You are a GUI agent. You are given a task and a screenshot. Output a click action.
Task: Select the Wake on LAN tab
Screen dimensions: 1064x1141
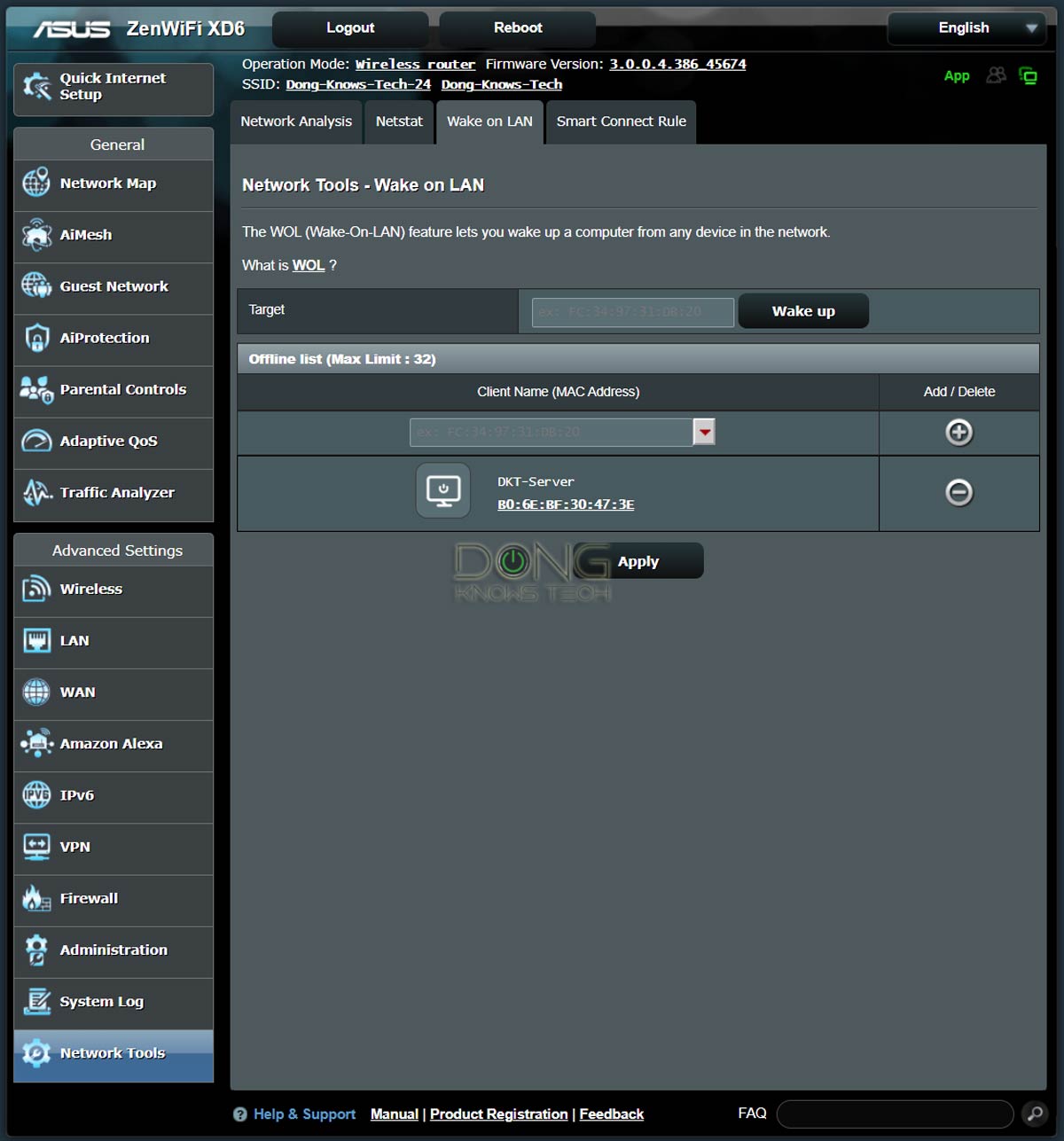click(489, 121)
